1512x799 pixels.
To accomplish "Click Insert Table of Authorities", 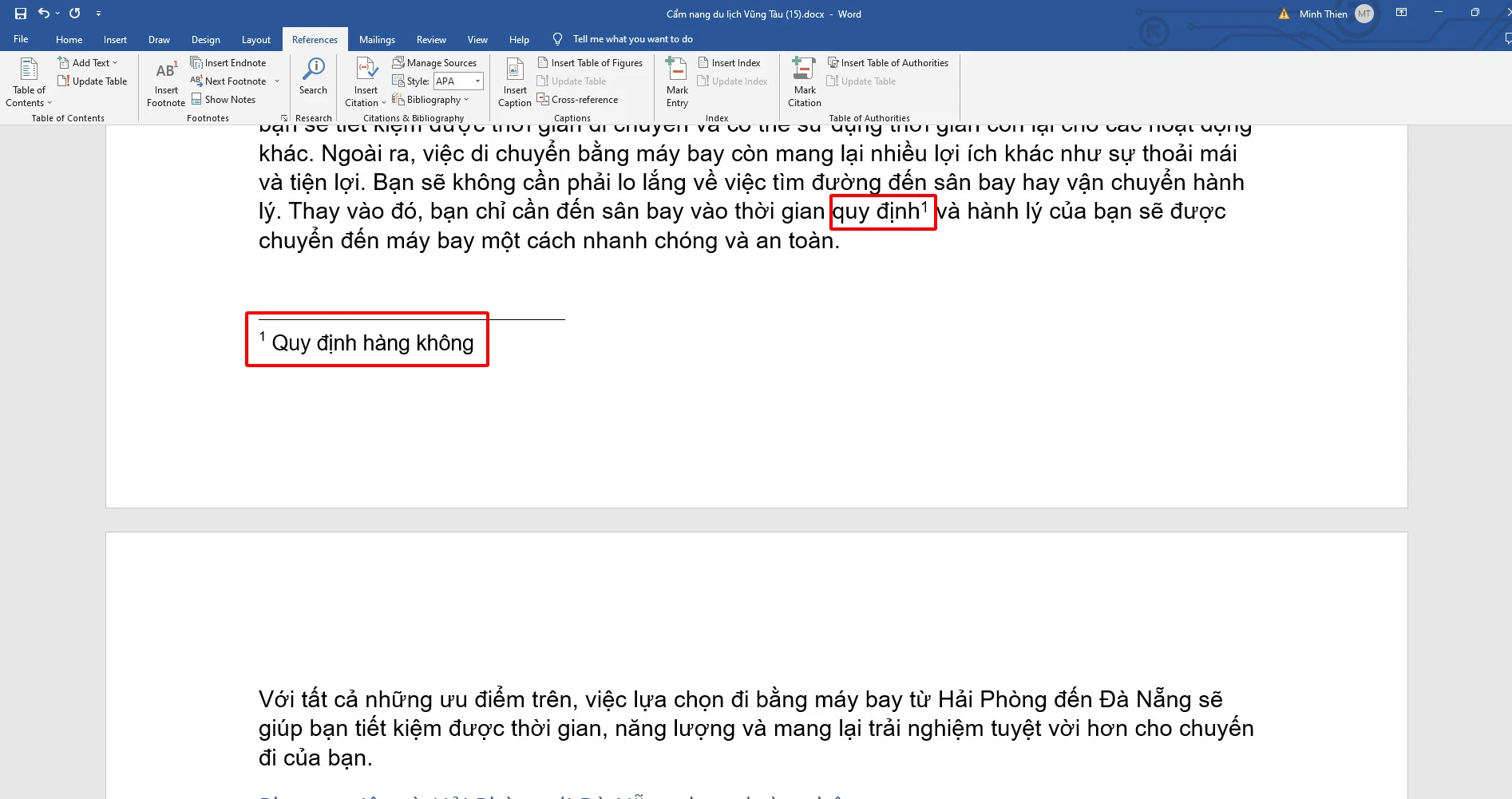I will coord(888,62).
